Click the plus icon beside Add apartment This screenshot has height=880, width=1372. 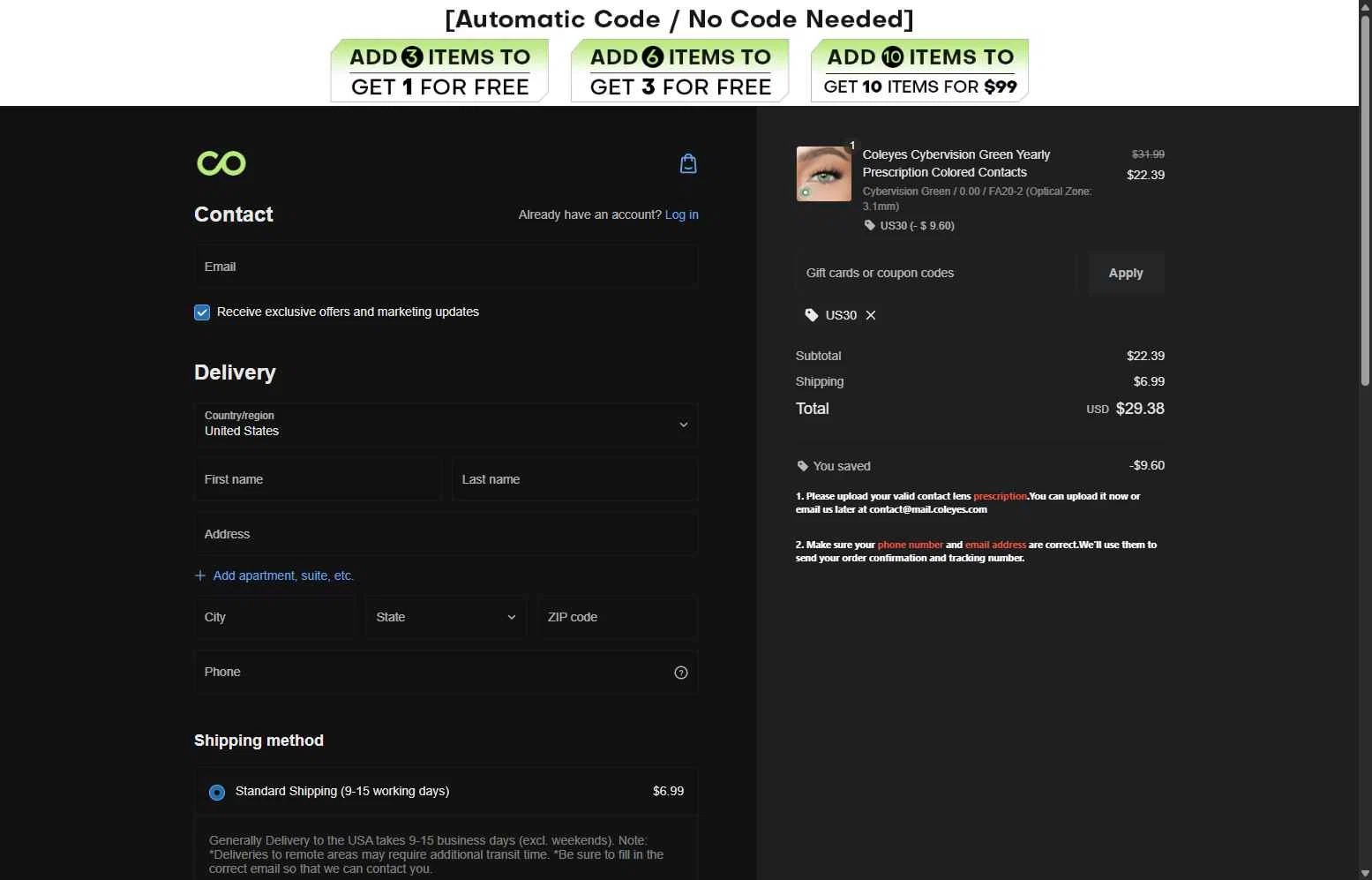200,575
